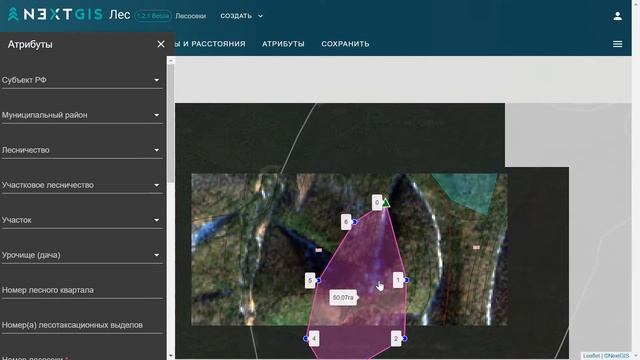
Task: Click the NextGIS Лес logo
Action: tap(69, 15)
